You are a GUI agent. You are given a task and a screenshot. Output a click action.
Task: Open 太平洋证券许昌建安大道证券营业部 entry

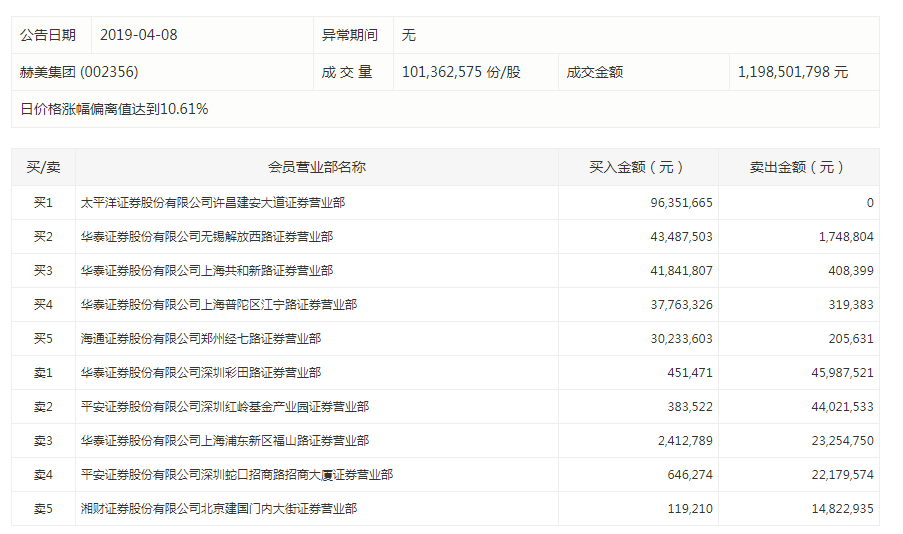[x=212, y=202]
